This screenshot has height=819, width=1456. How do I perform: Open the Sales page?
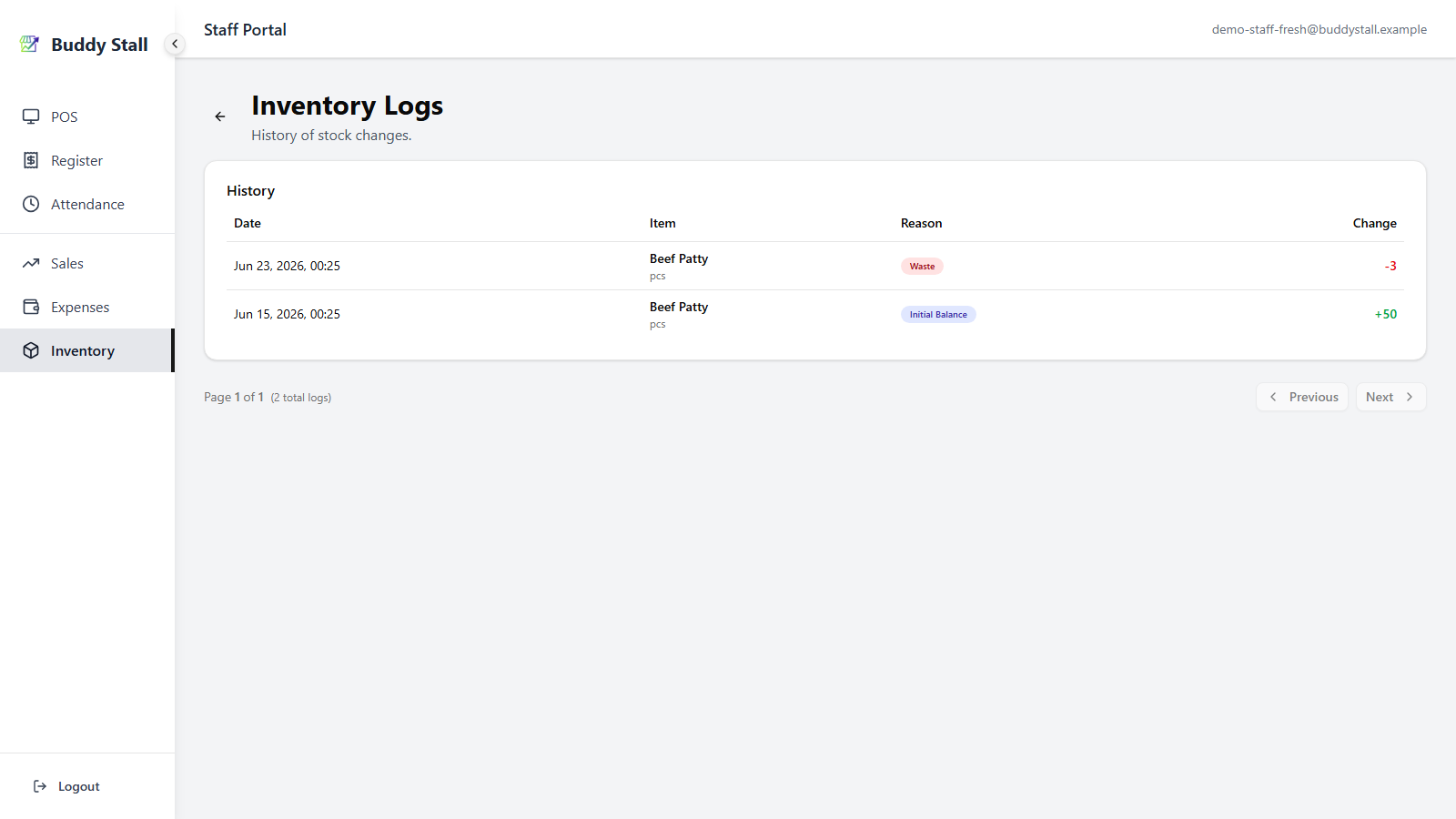pyautogui.click(x=87, y=263)
